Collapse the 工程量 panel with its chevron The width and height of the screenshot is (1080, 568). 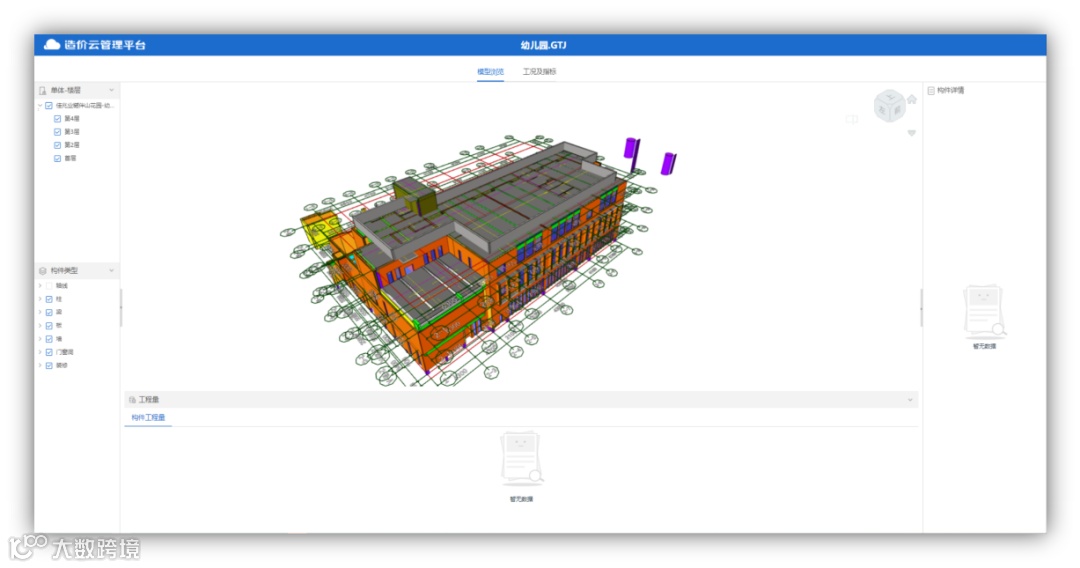pos(910,399)
